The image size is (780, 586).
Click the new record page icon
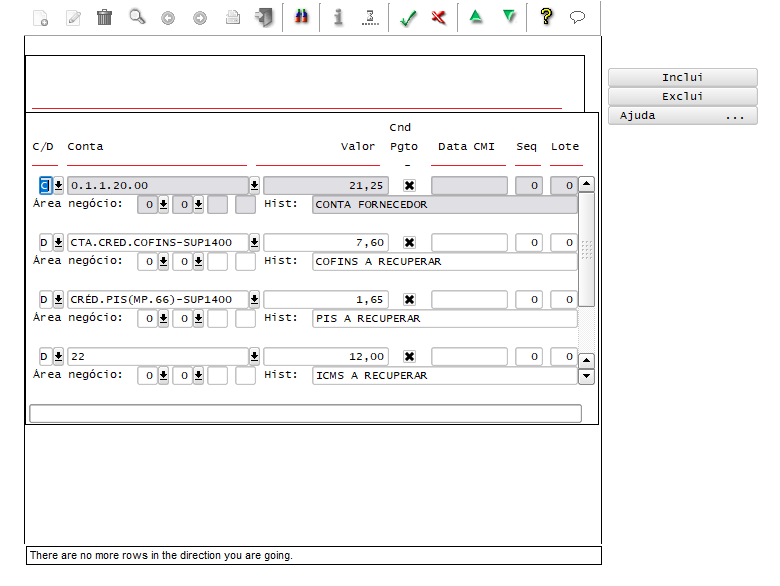tap(40, 18)
